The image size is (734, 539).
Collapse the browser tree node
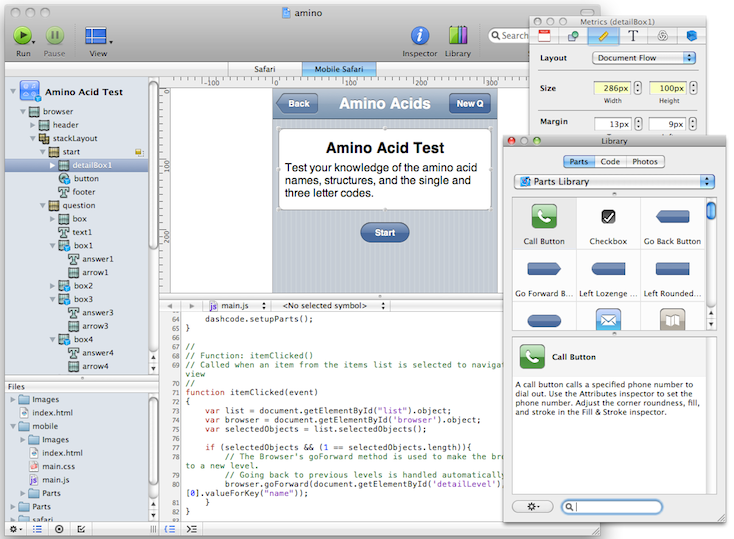point(22,111)
